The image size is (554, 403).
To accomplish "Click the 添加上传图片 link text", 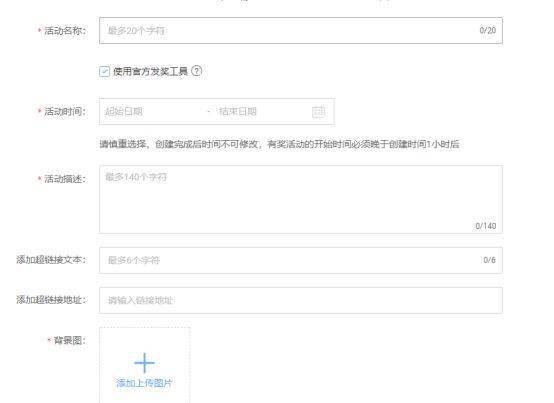I will coord(144,383).
